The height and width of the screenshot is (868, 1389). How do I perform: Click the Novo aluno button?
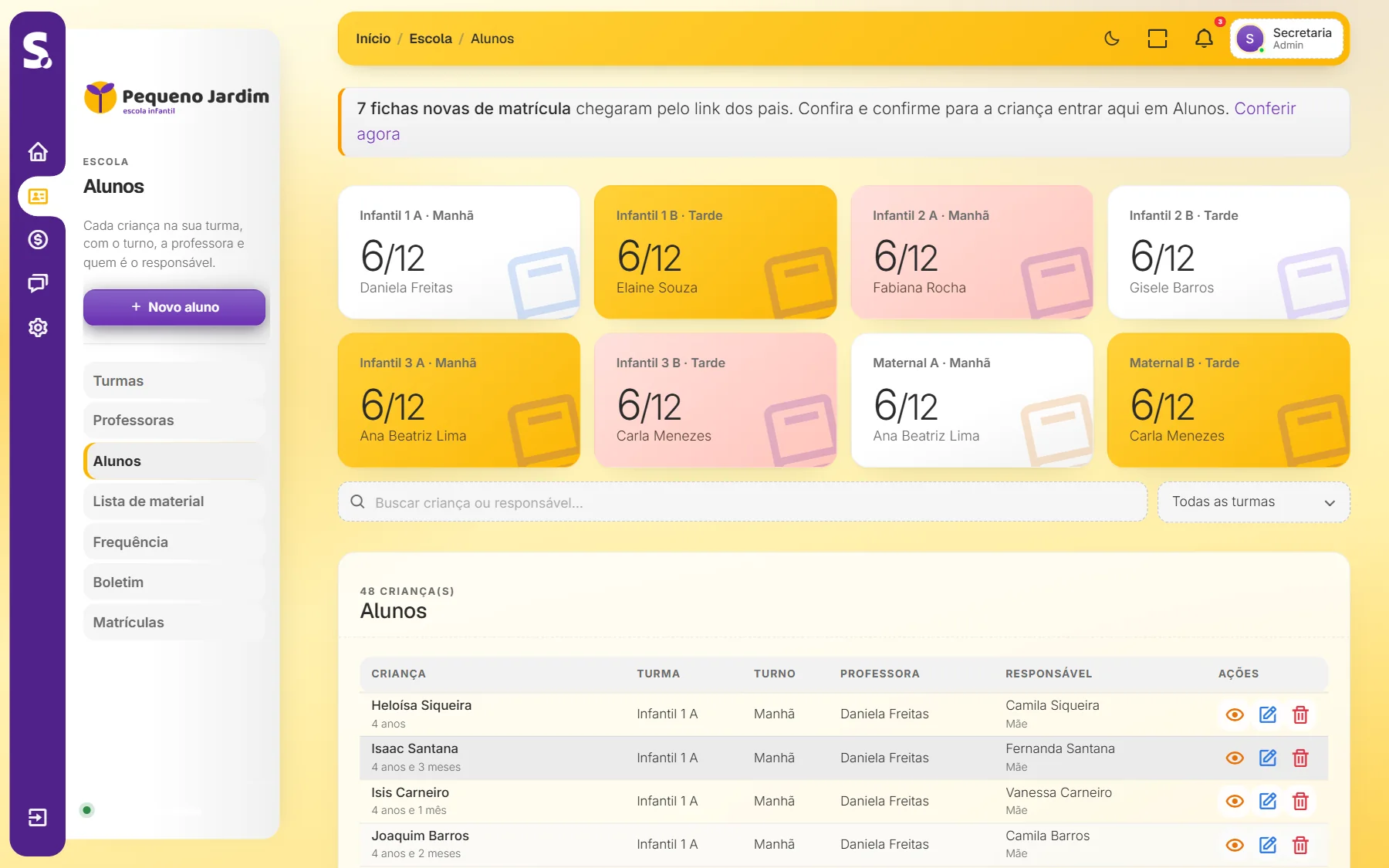(x=174, y=307)
